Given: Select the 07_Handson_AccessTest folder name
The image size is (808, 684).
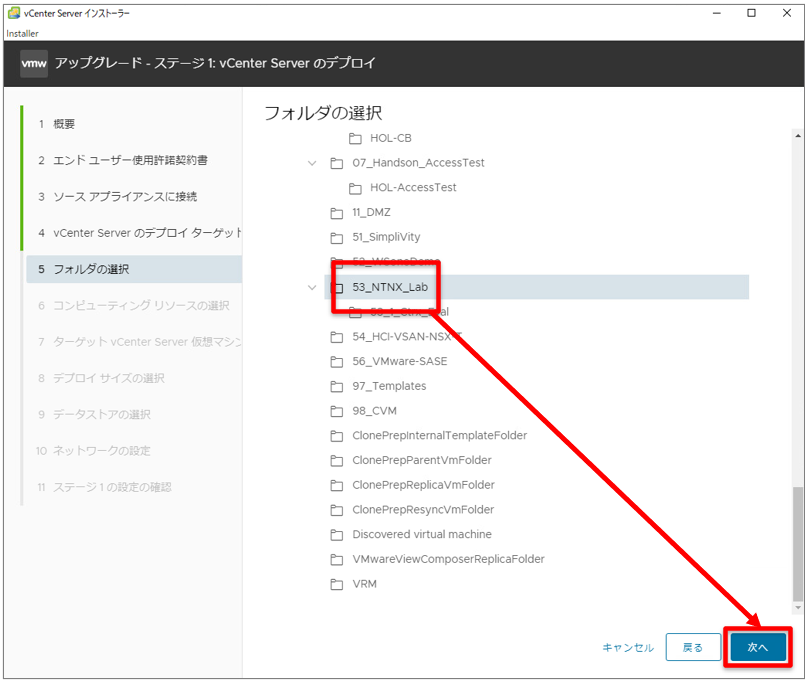Looking at the screenshot, I should [x=418, y=163].
